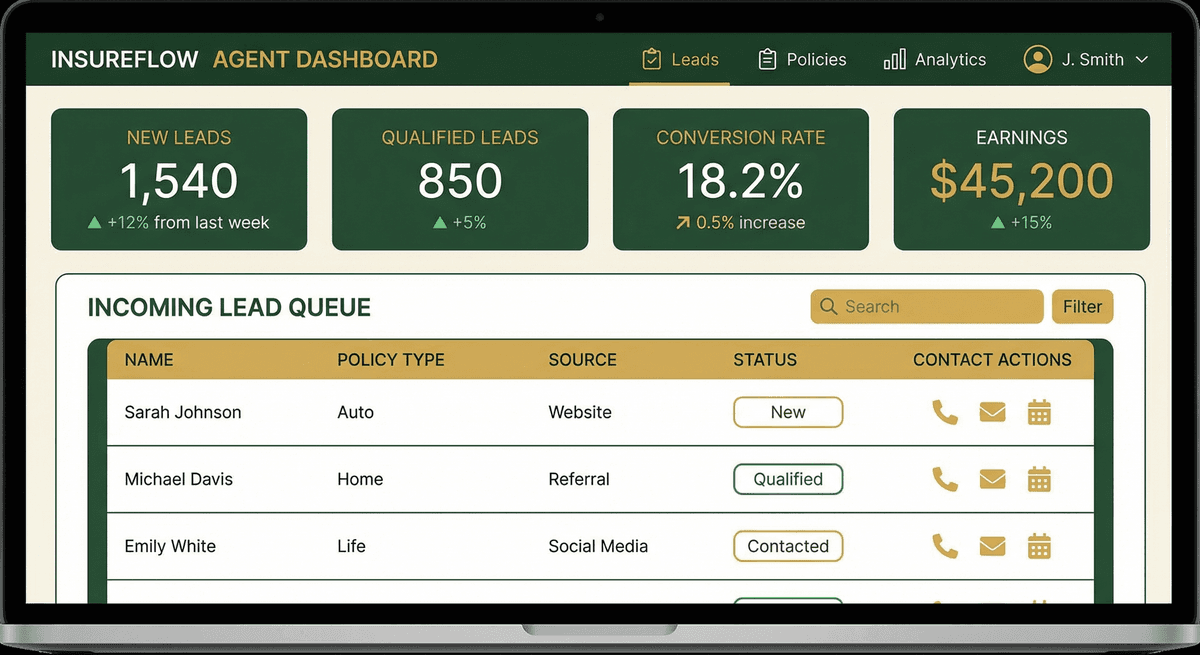Email Emily White via envelope icon

992,546
